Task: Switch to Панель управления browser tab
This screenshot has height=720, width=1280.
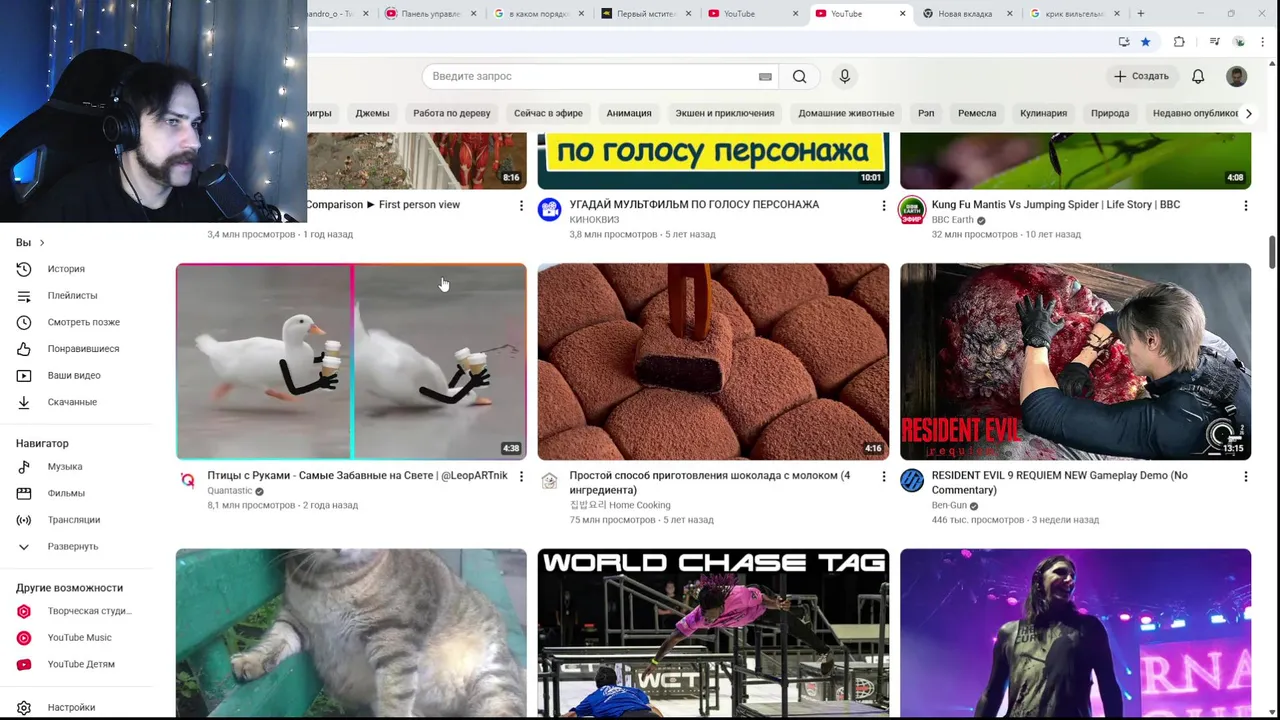Action: click(431, 14)
